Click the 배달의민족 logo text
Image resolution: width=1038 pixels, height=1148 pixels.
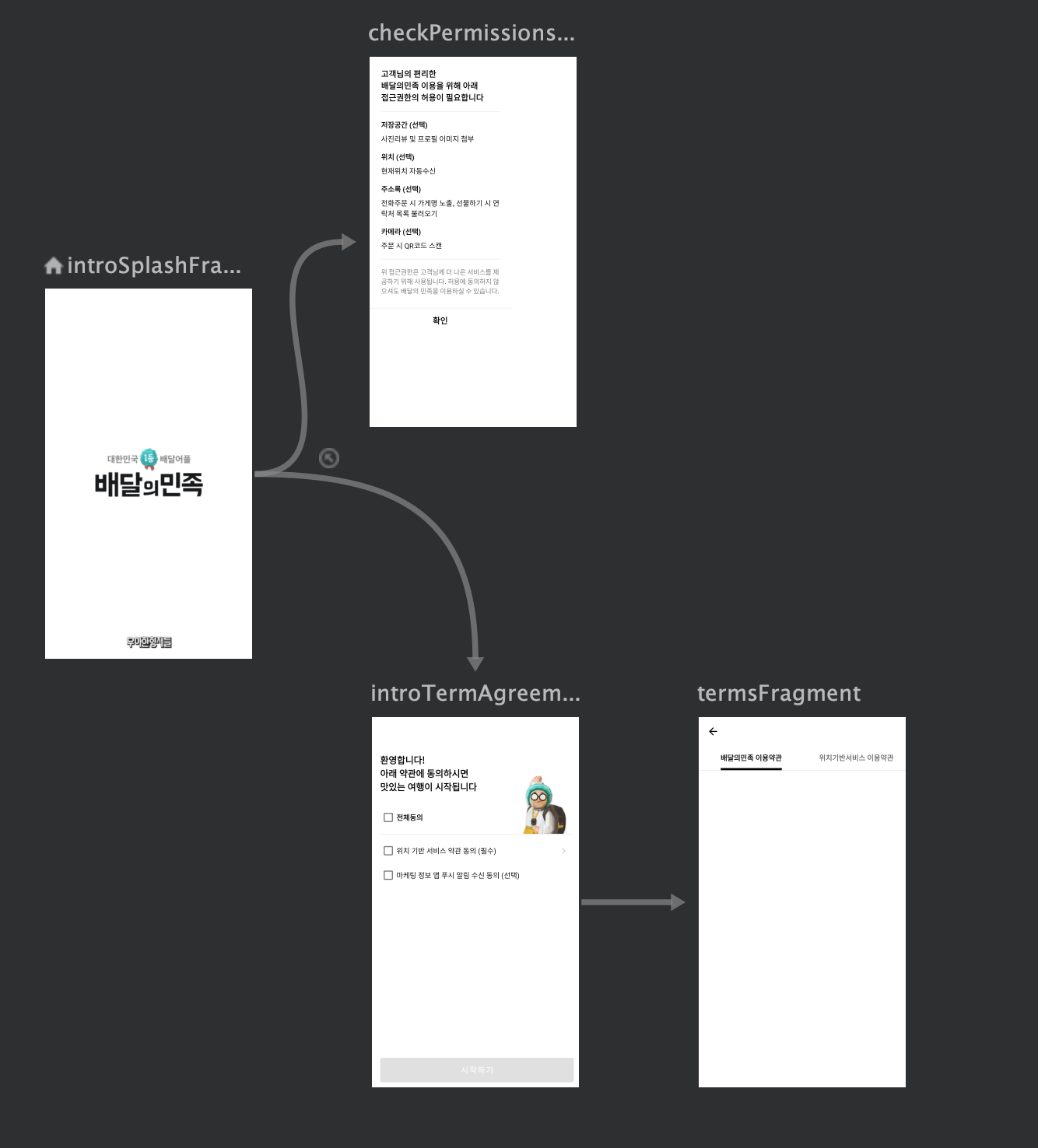click(149, 485)
